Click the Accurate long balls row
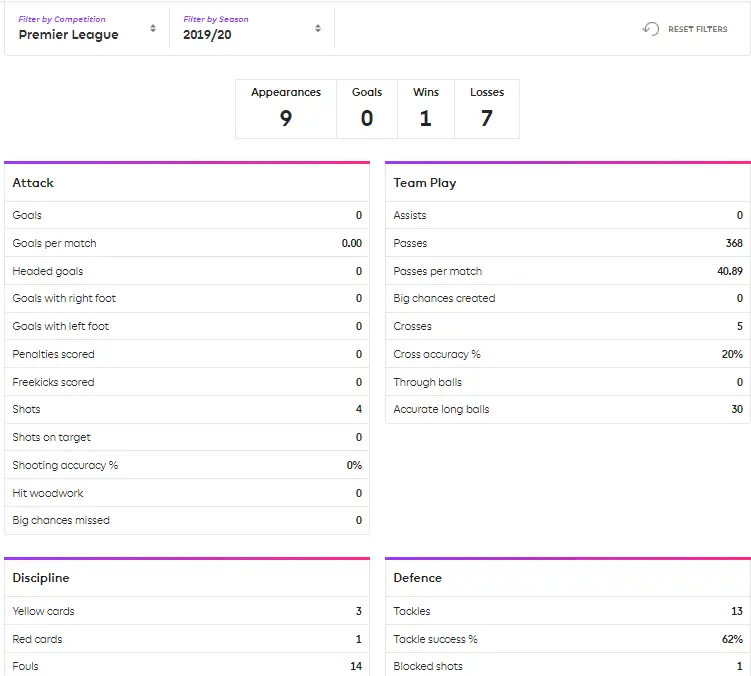Screen dimensions: 751x676 tap(567, 409)
